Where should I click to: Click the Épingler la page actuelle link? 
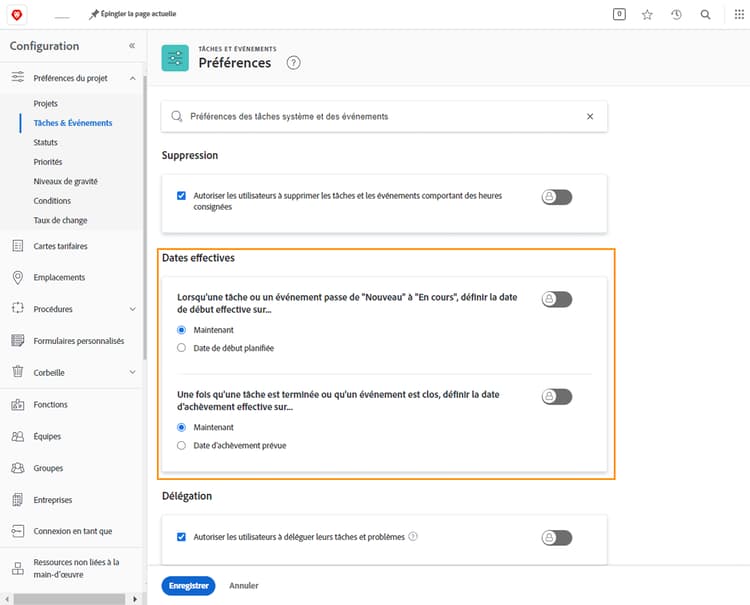click(x=138, y=14)
